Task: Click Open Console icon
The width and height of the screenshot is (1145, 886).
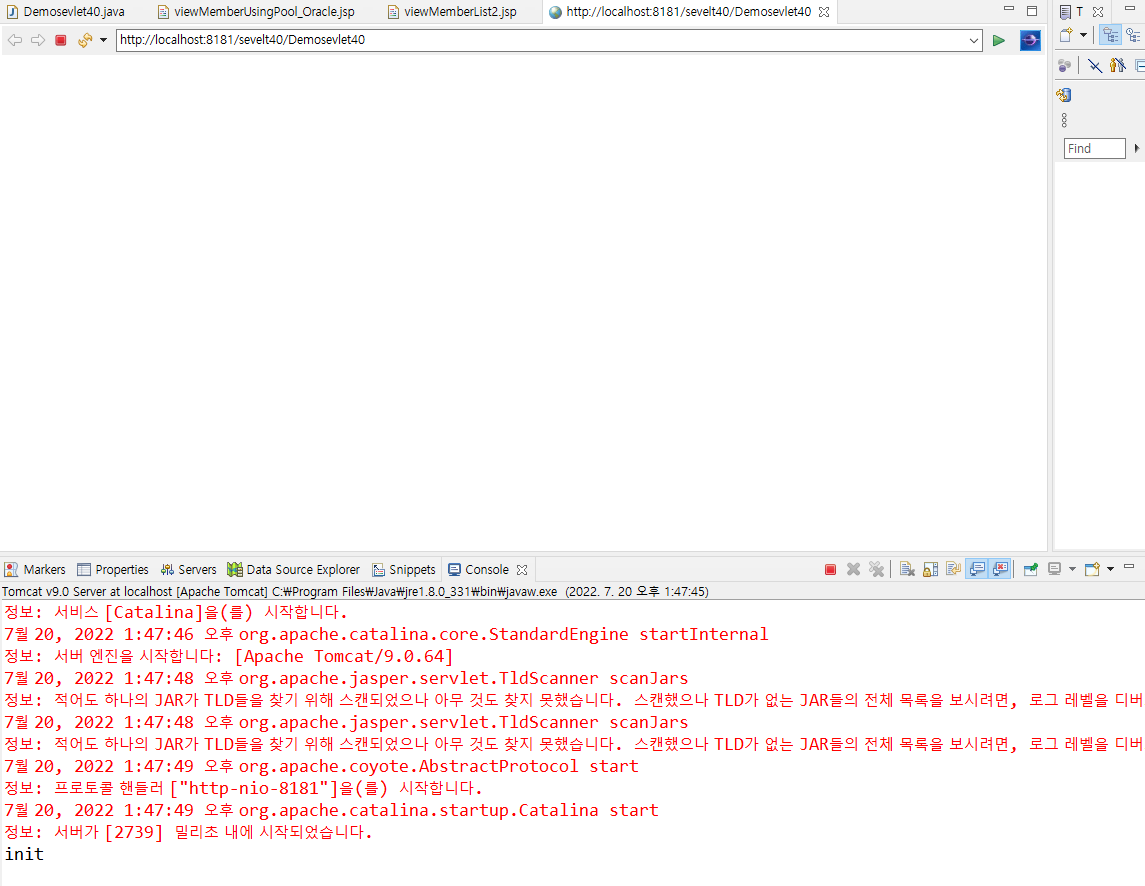Action: tap(1092, 570)
